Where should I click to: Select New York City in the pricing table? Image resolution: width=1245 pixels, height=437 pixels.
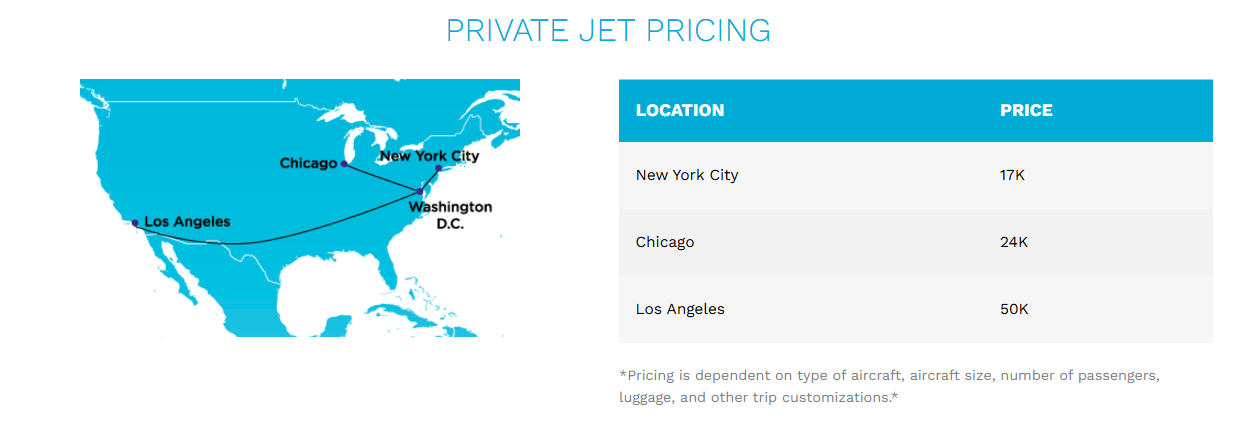coord(687,175)
